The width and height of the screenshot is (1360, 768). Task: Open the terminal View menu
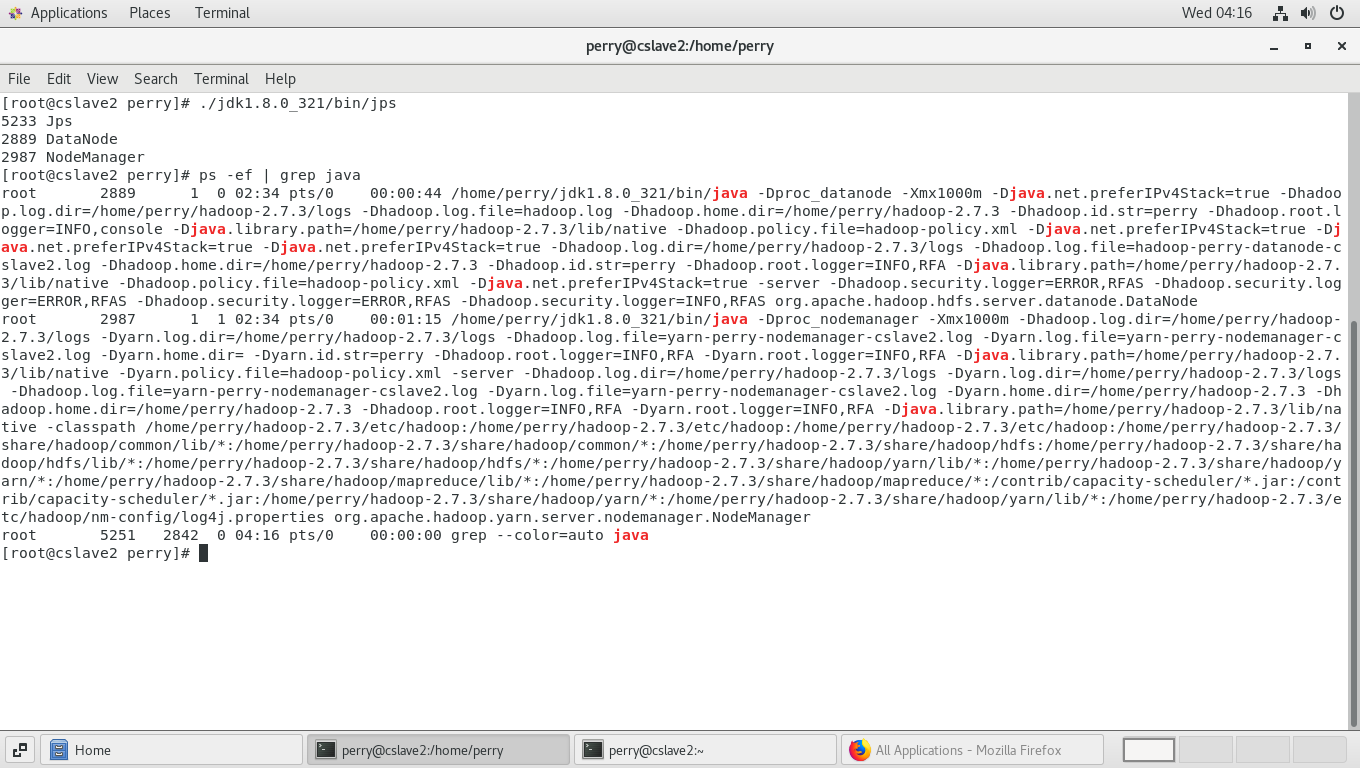coord(102,79)
